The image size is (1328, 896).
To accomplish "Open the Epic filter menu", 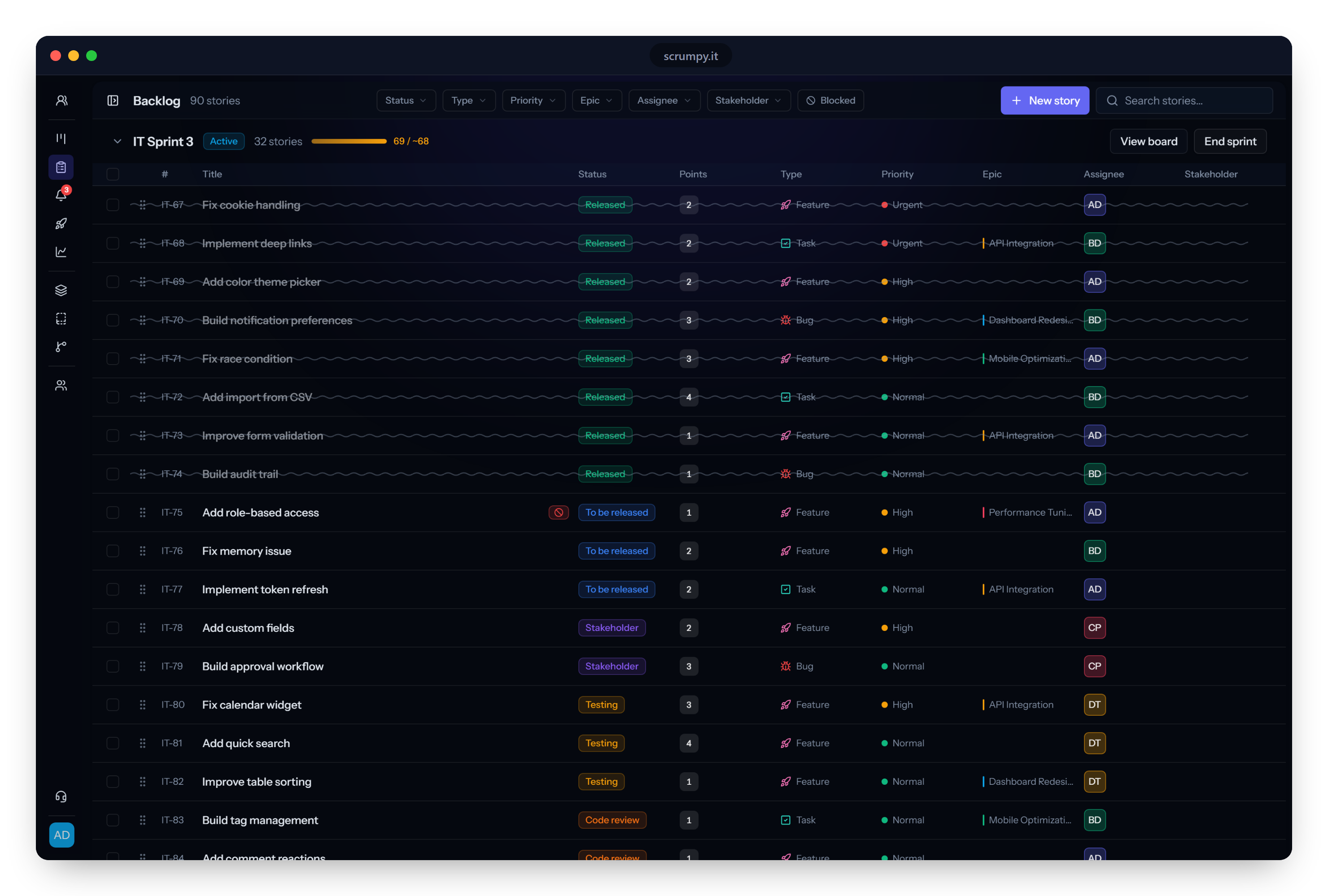I will click(597, 100).
